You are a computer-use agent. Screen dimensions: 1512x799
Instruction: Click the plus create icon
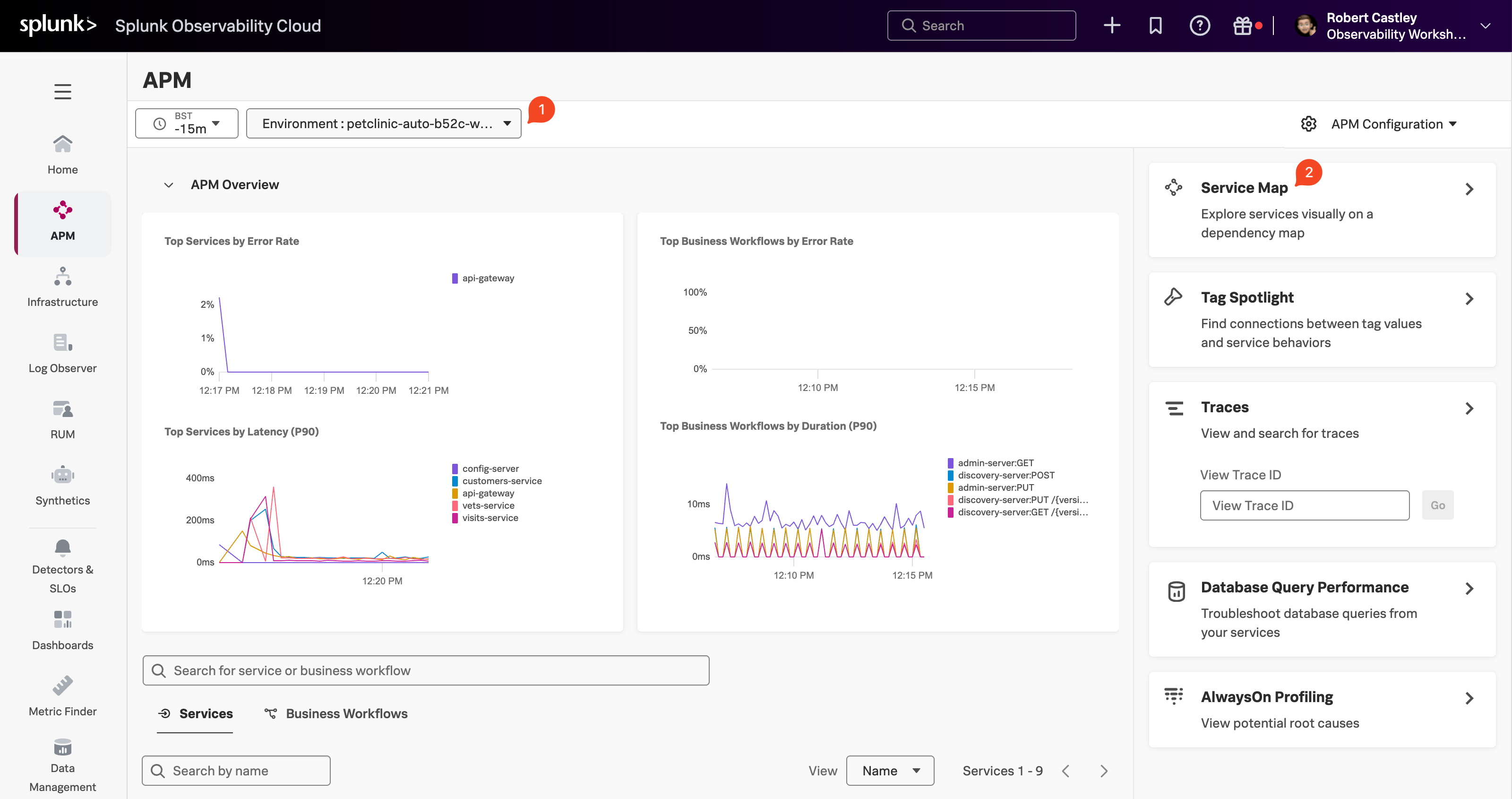pyautogui.click(x=1111, y=26)
